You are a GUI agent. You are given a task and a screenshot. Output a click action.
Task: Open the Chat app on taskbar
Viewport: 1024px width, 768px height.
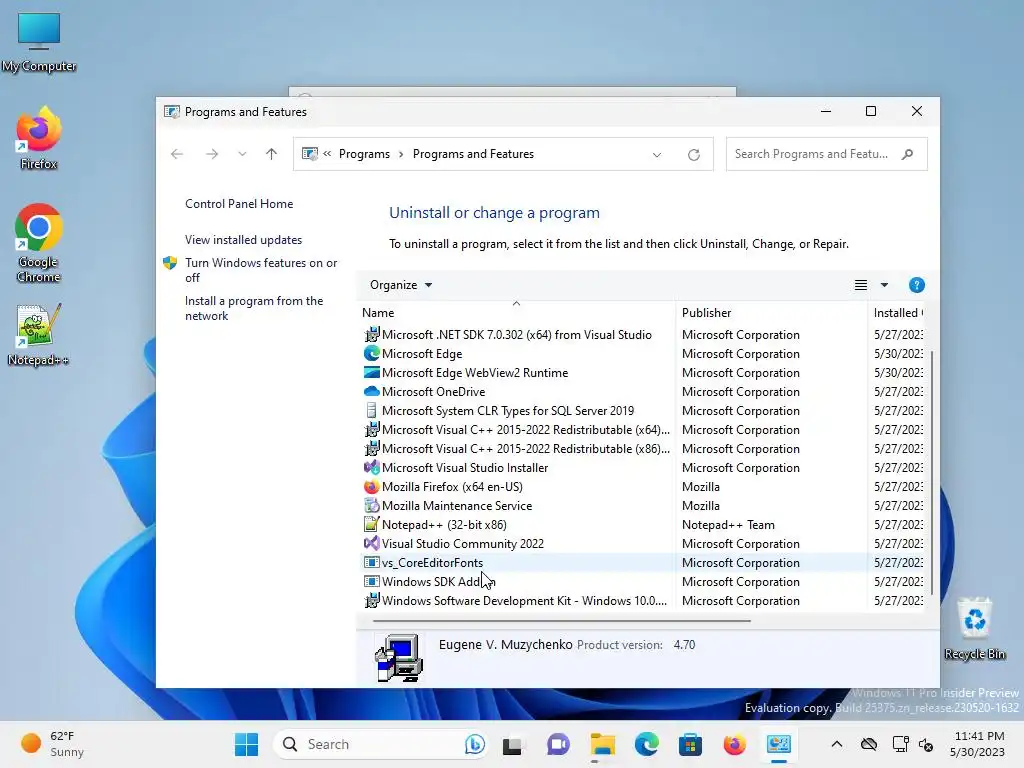[558, 744]
